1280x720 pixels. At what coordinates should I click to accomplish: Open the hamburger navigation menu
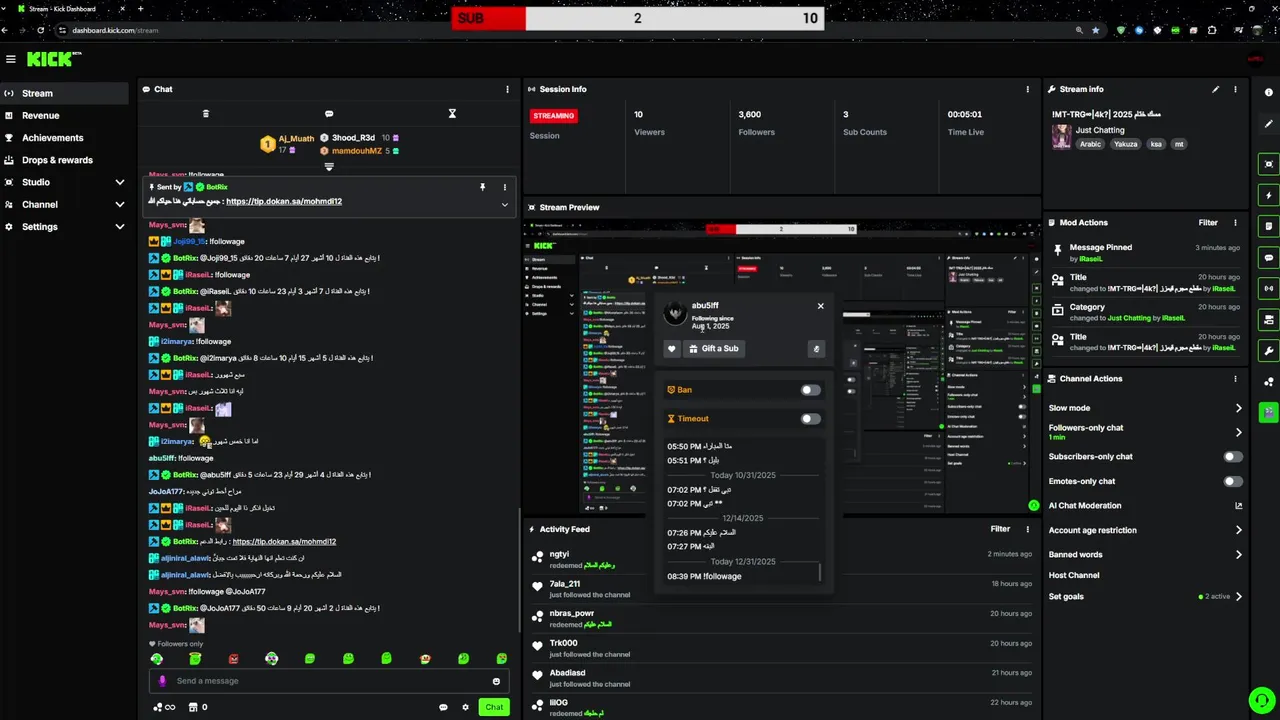pyautogui.click(x=11, y=59)
